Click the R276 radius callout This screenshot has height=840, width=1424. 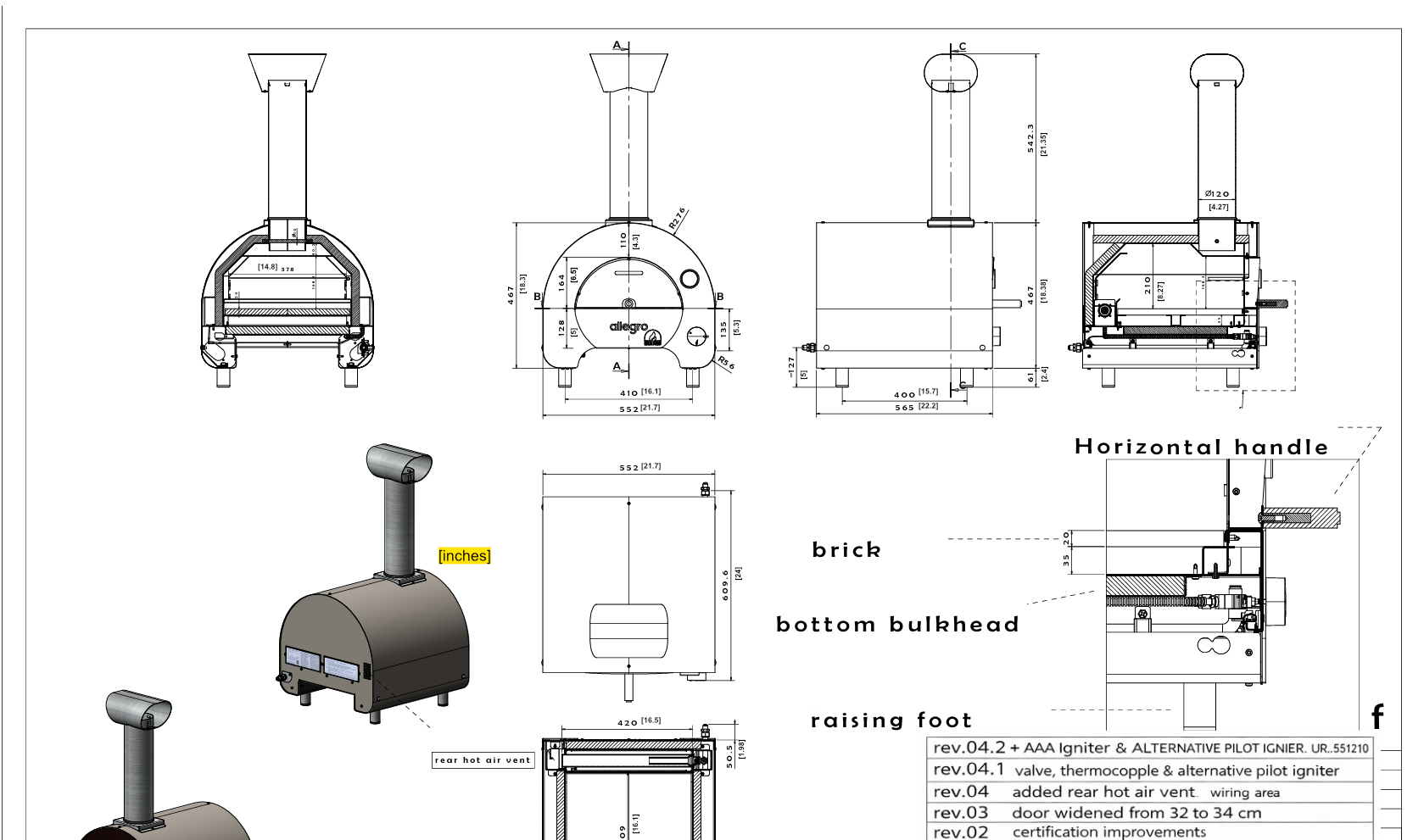[x=677, y=218]
